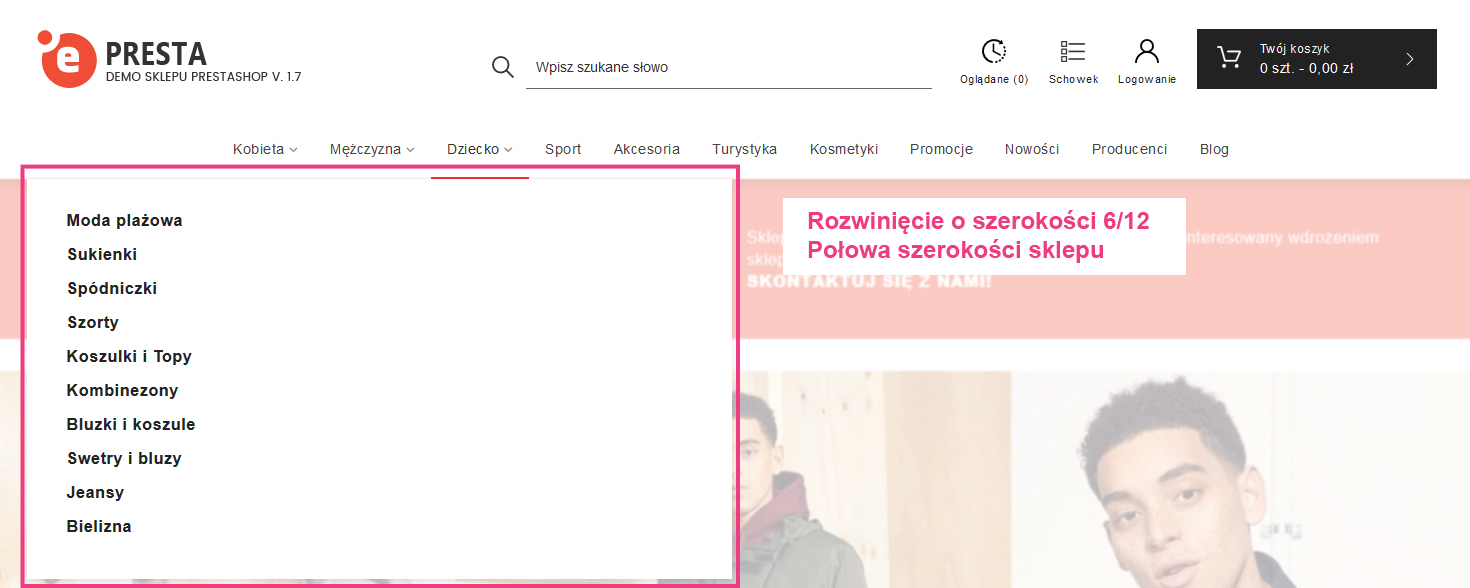This screenshot has height=588, width=1470.
Task: Open the Akcesoria category
Action: [x=646, y=149]
